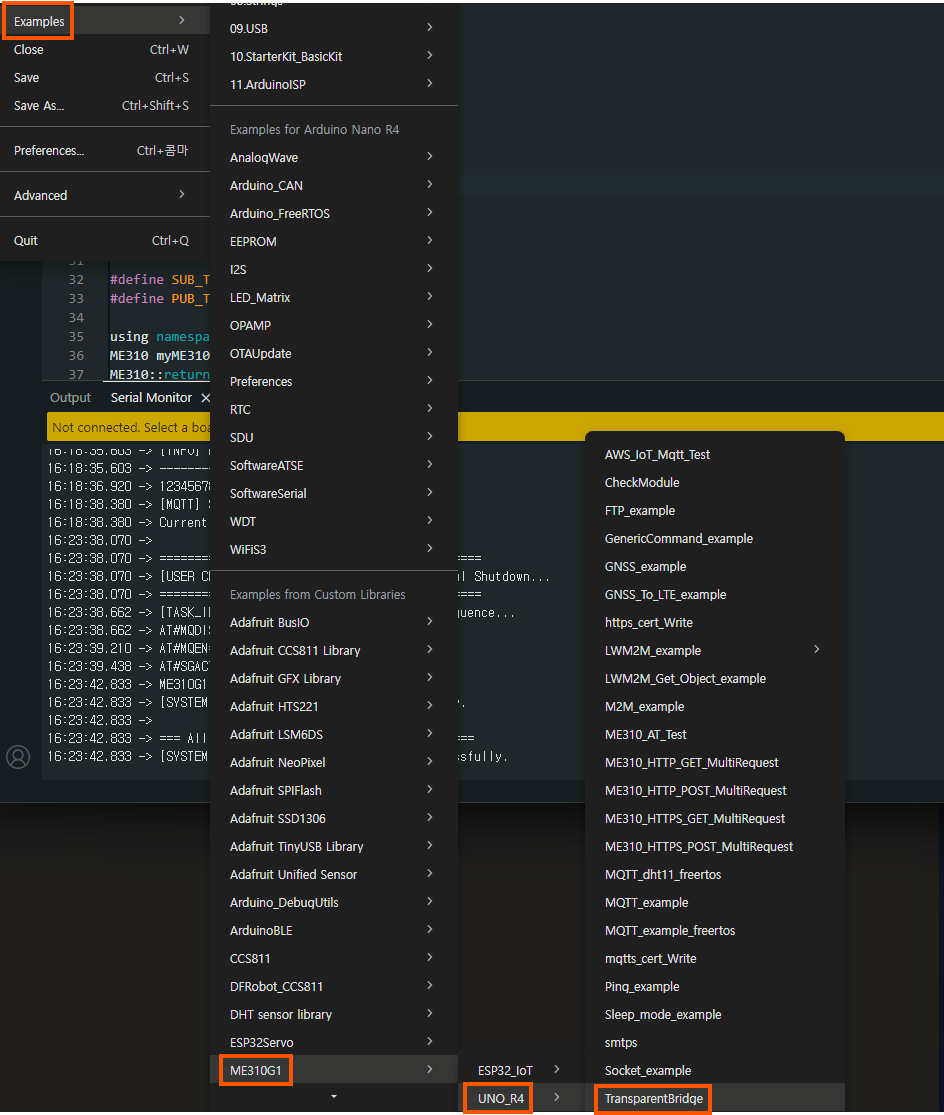Image resolution: width=944 pixels, height=1115 pixels.
Task: Open SoftwareSerial examples submenu
Action: click(333, 494)
